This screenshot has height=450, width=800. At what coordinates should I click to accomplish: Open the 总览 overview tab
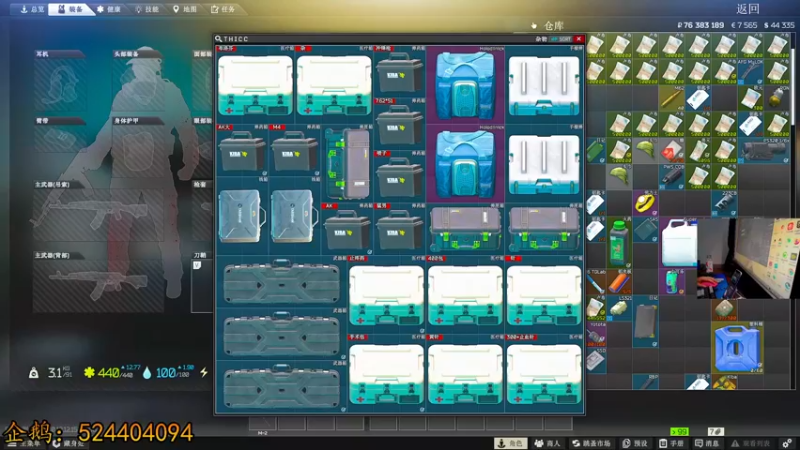[x=32, y=9]
